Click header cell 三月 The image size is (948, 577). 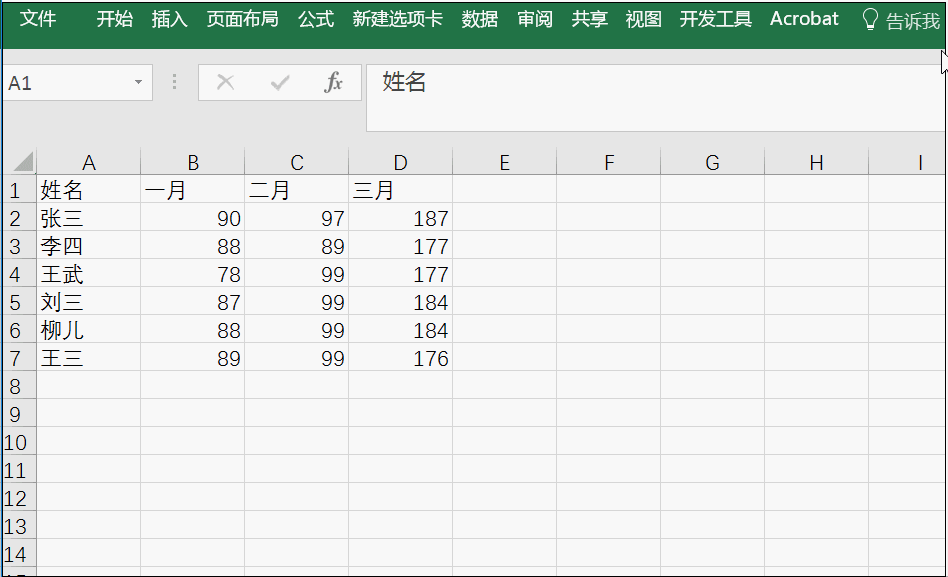(400, 190)
